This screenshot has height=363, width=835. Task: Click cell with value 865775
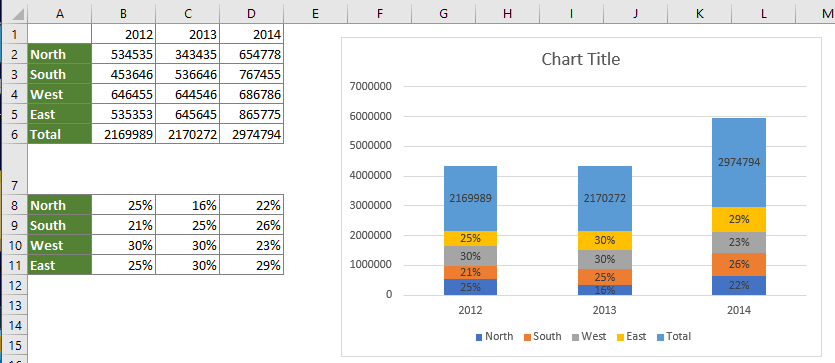click(251, 114)
